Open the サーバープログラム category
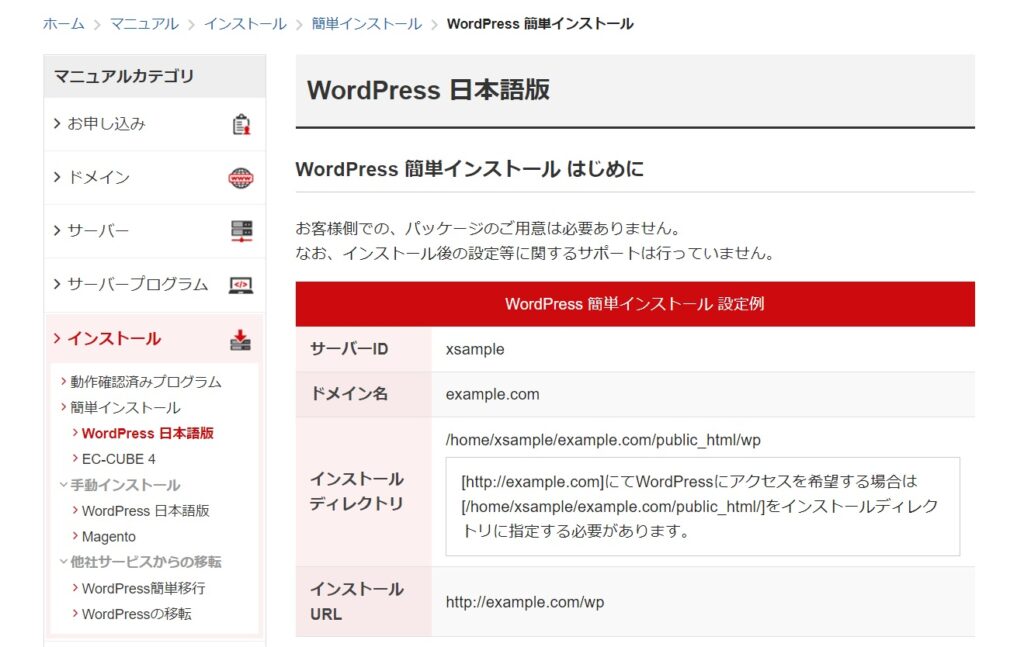This screenshot has height=647, width=1024. point(155,285)
